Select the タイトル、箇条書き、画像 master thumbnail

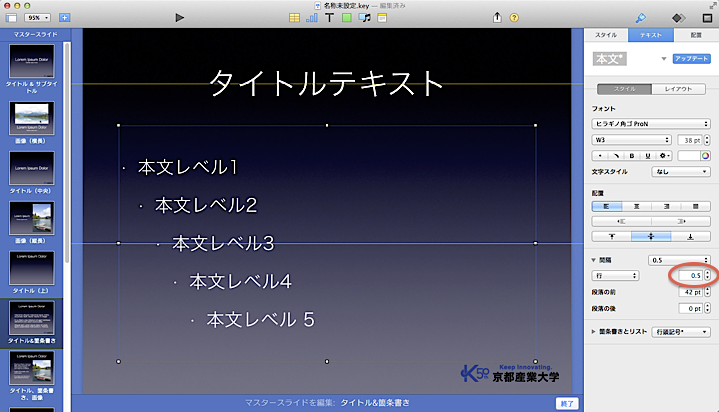tap(32, 368)
